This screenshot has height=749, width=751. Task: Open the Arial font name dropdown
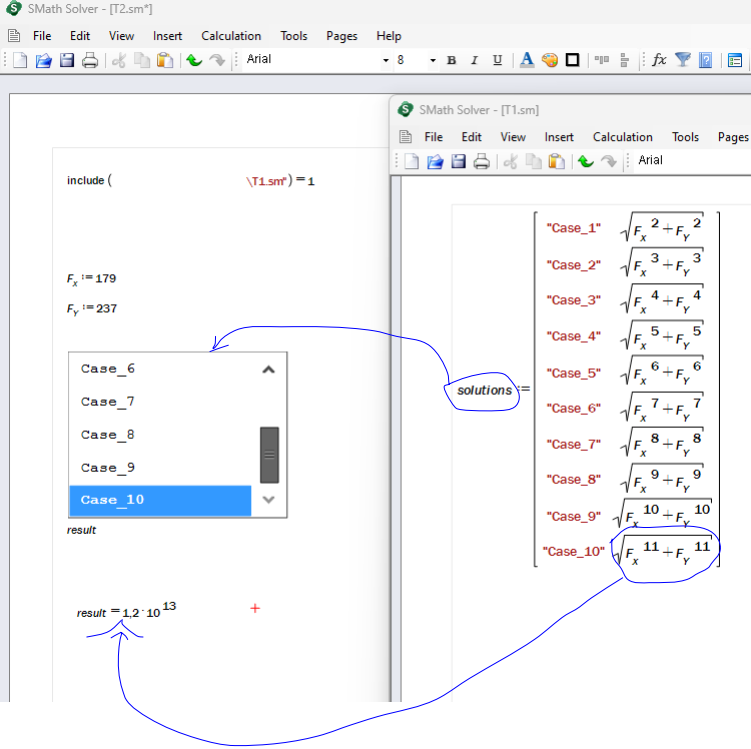coord(385,60)
